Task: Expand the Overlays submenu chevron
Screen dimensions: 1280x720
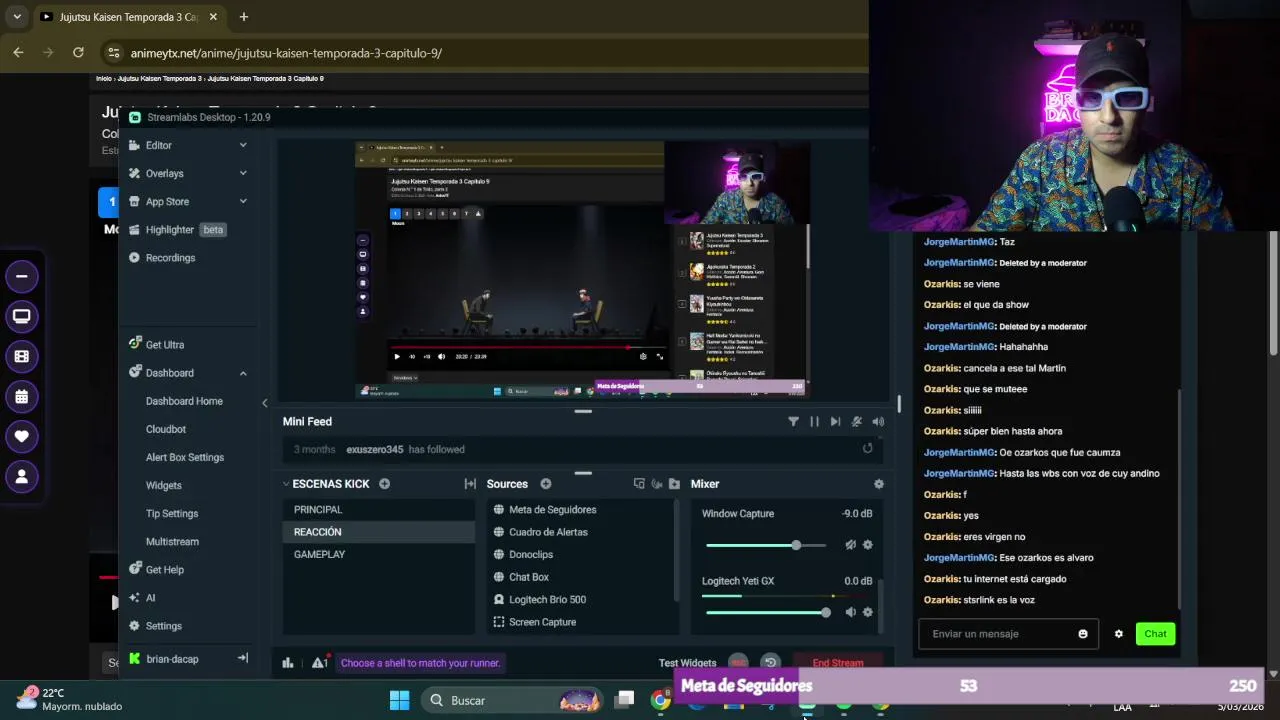Action: [x=243, y=173]
